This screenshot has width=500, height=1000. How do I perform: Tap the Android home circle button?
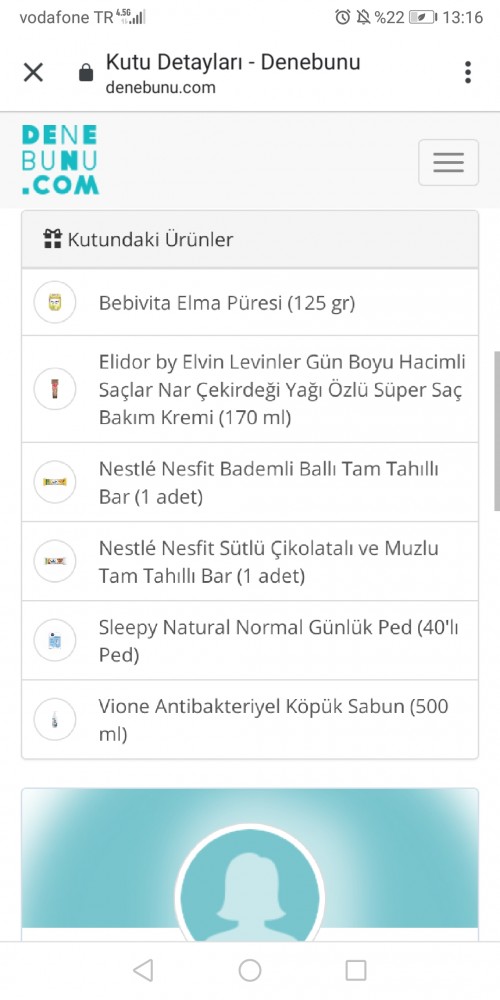point(250,970)
